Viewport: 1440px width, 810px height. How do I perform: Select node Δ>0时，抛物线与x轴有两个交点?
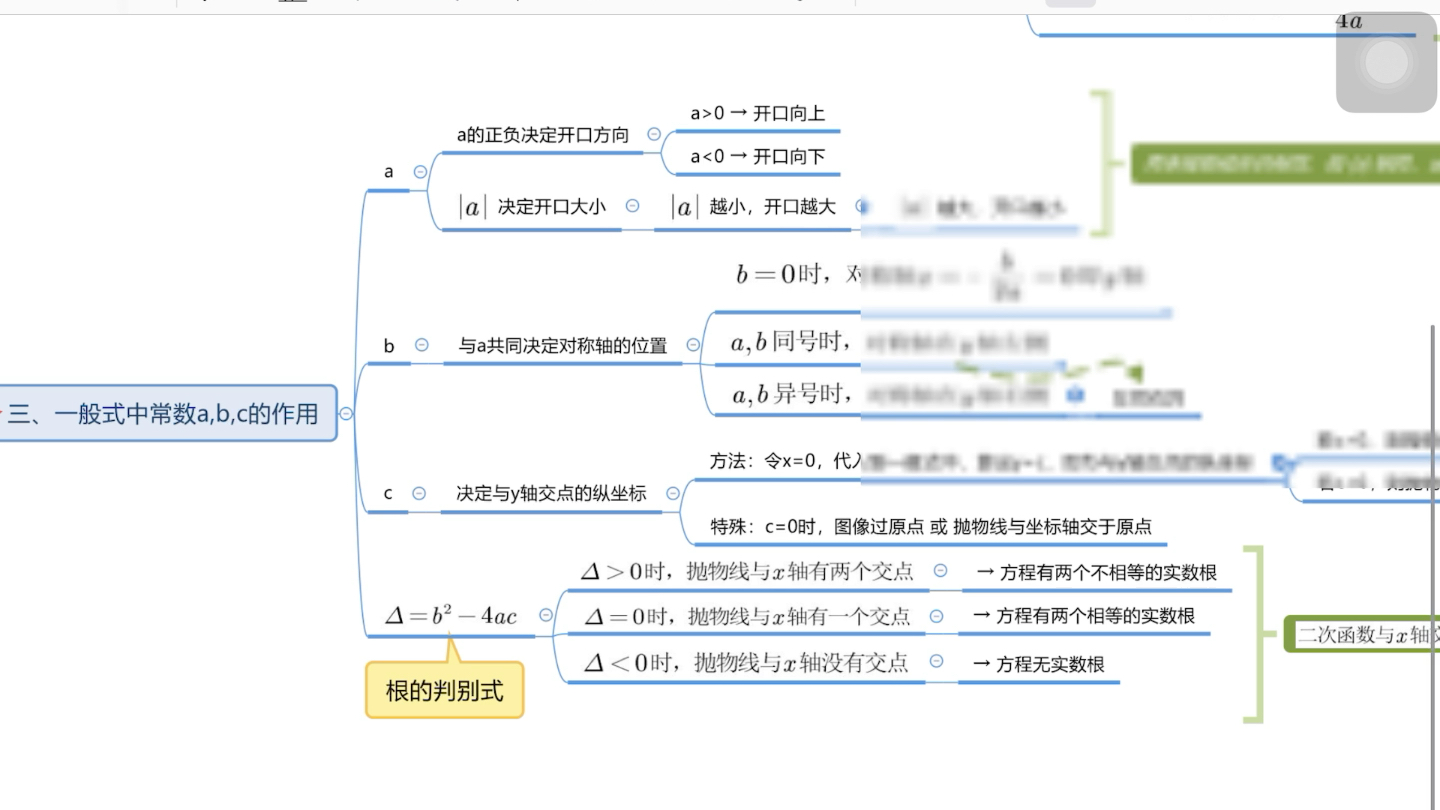747,572
